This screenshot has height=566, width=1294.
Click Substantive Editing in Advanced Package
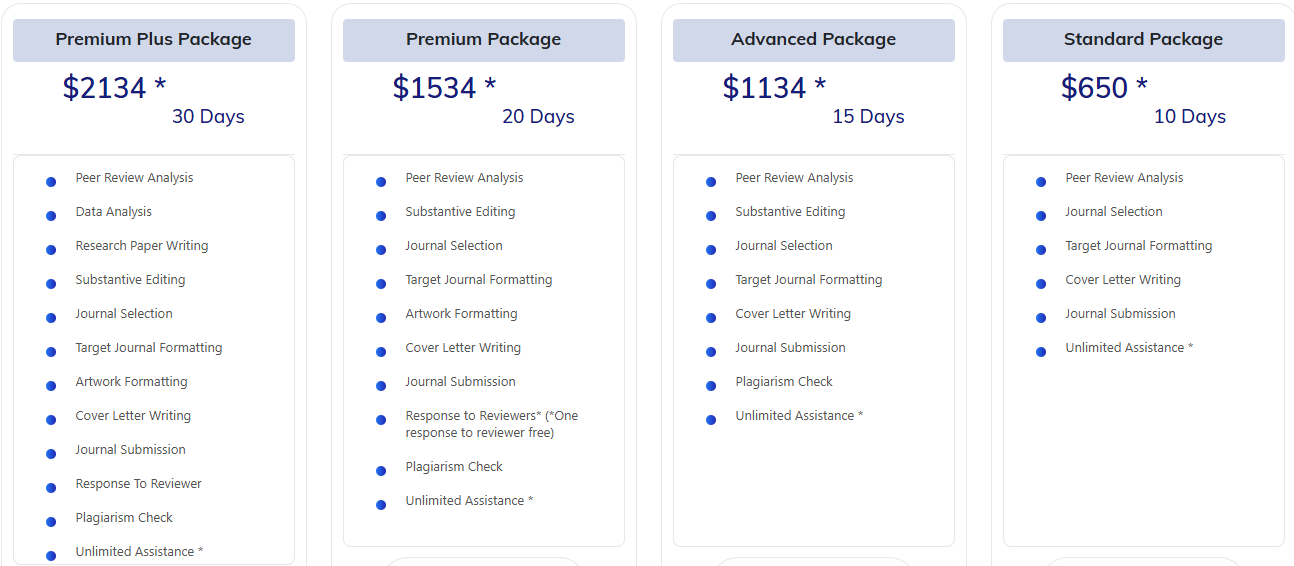[790, 212]
